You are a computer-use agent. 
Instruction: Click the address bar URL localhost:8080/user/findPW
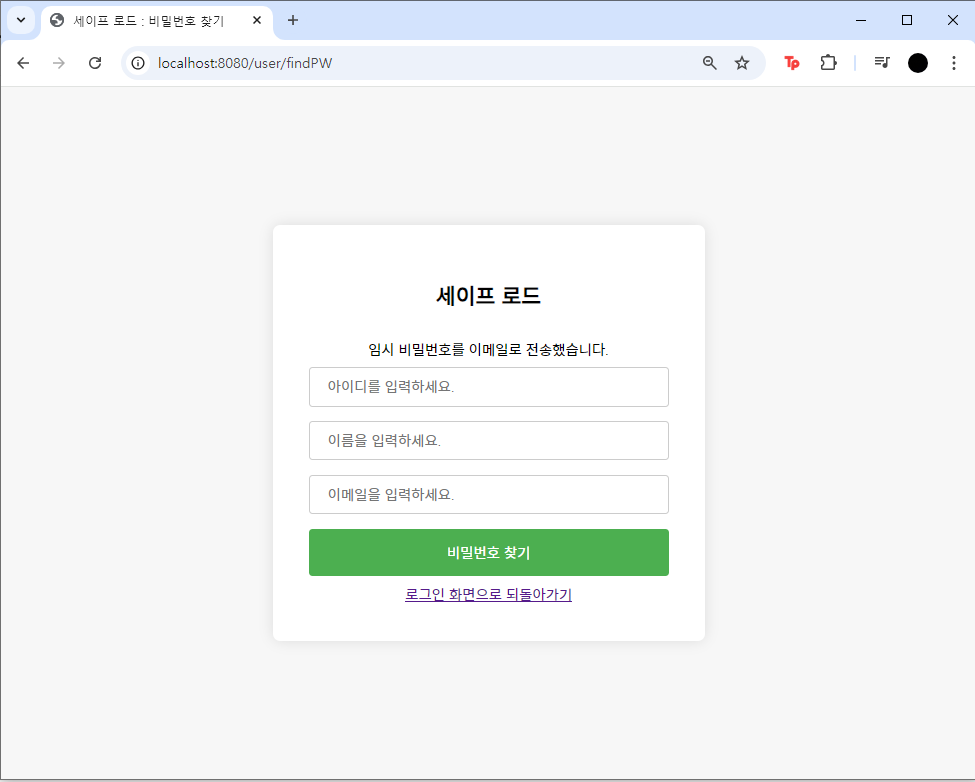point(245,63)
